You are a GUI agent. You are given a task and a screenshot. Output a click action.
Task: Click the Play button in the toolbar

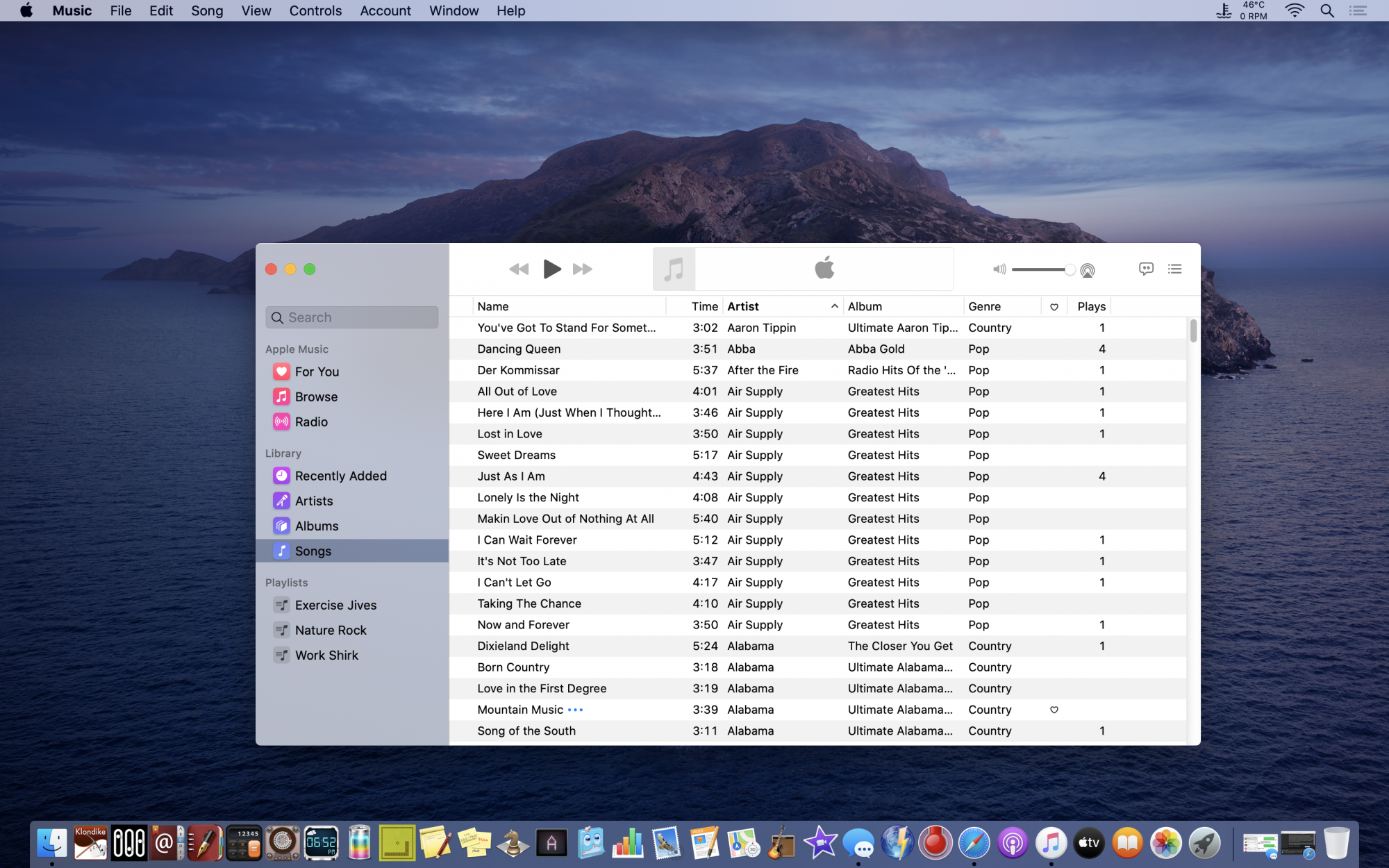tap(551, 269)
